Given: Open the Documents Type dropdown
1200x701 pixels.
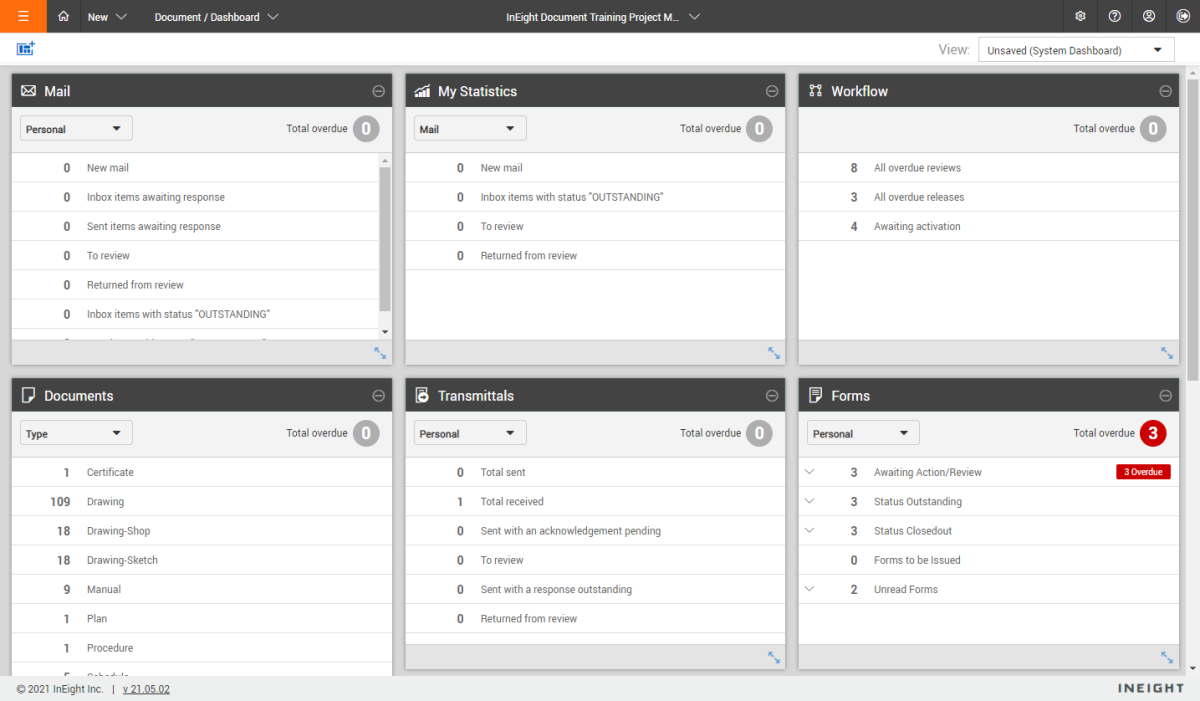Looking at the screenshot, I should (x=76, y=433).
